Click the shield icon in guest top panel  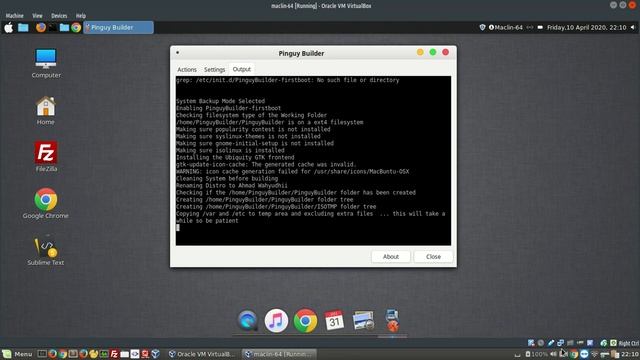click(482, 27)
